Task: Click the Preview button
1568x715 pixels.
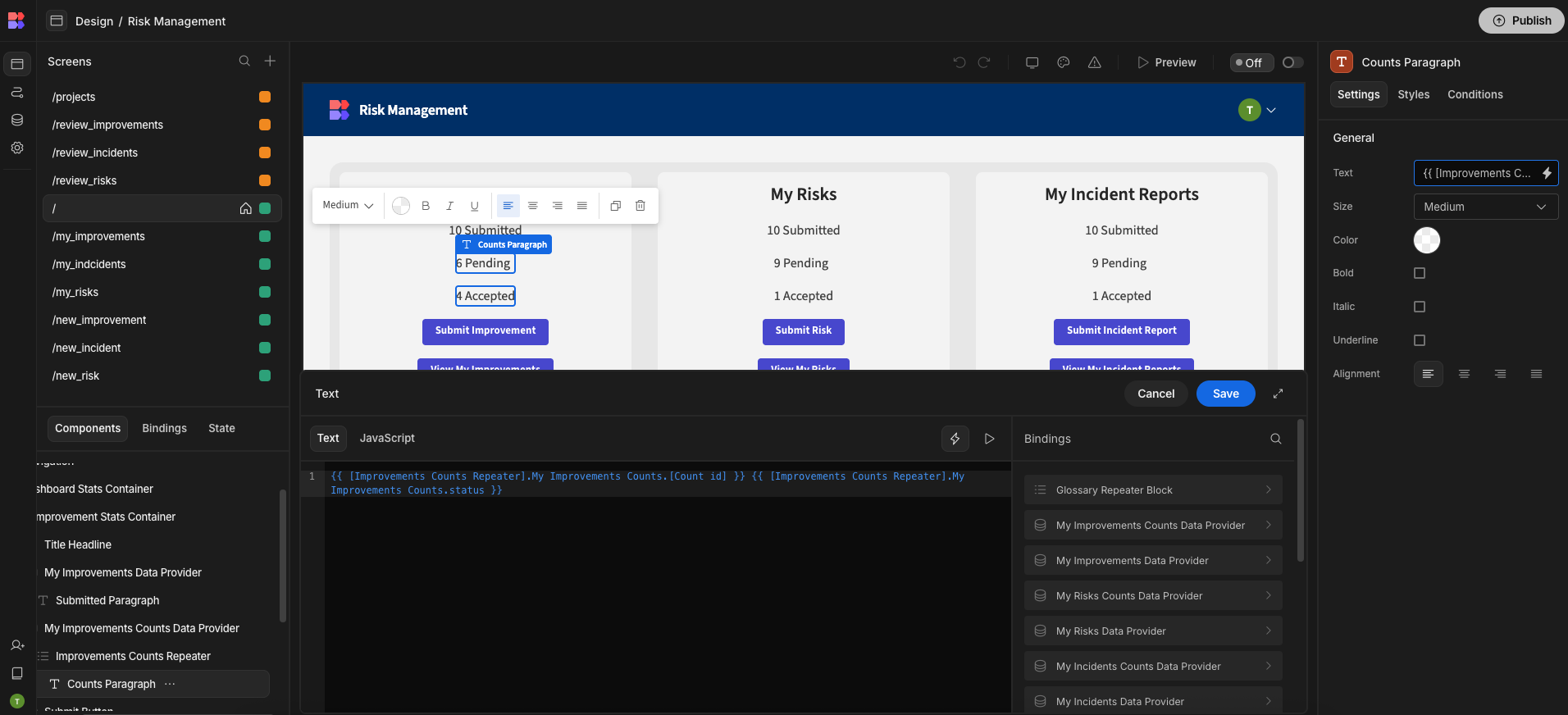Action: (x=1166, y=62)
